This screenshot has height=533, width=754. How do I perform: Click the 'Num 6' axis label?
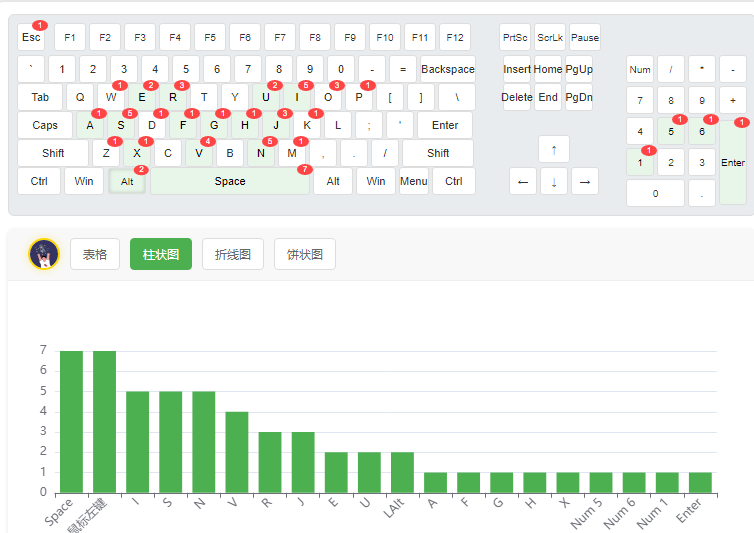coord(619,513)
